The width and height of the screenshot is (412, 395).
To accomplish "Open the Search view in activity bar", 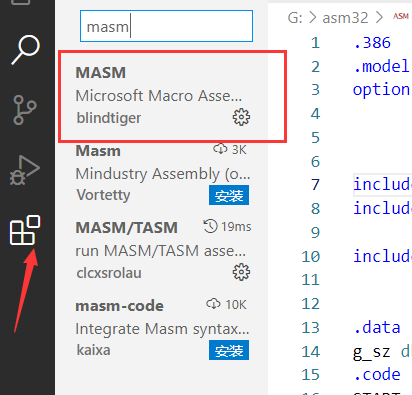I will click(26, 50).
